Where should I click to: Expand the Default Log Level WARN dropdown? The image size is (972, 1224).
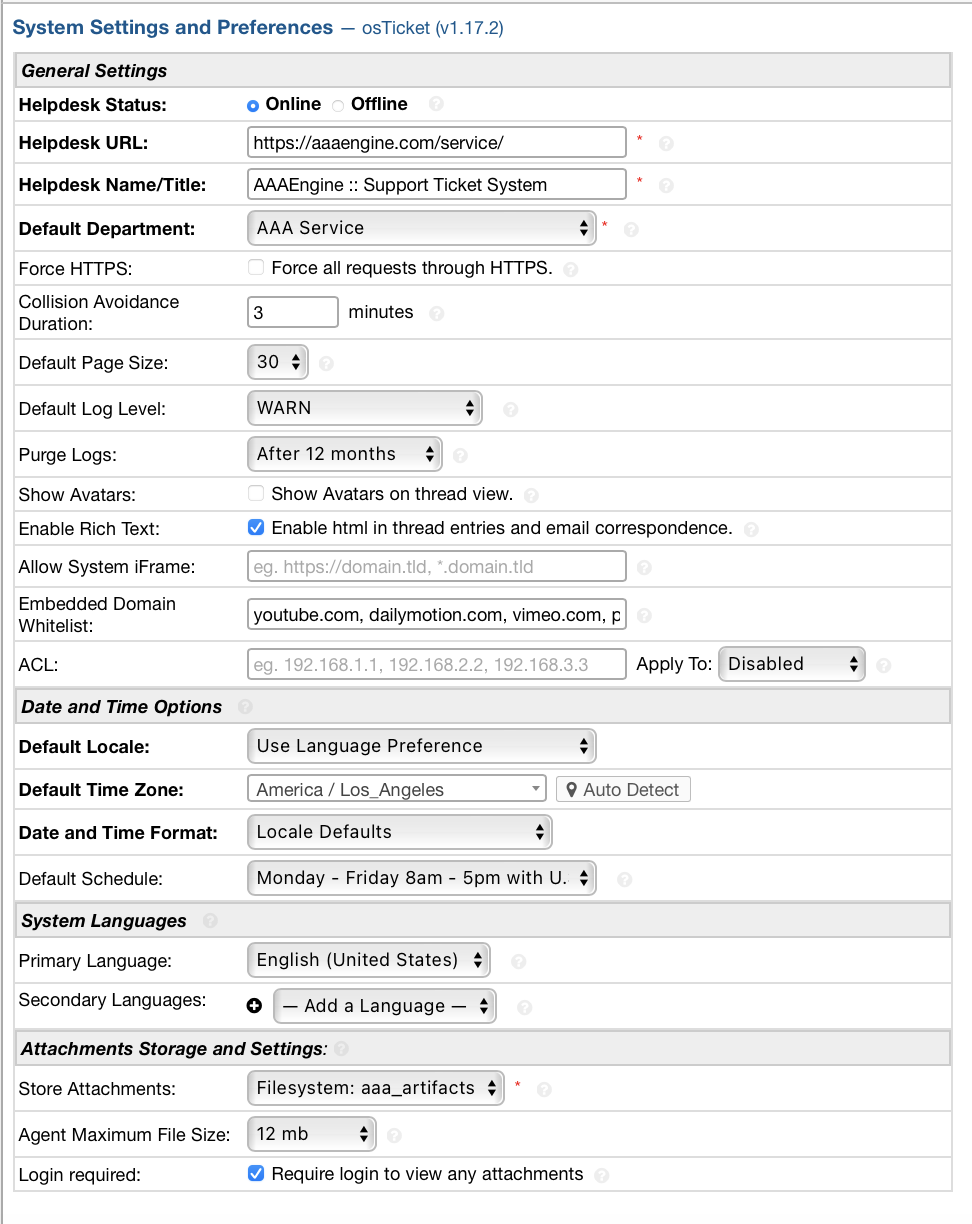click(x=364, y=408)
